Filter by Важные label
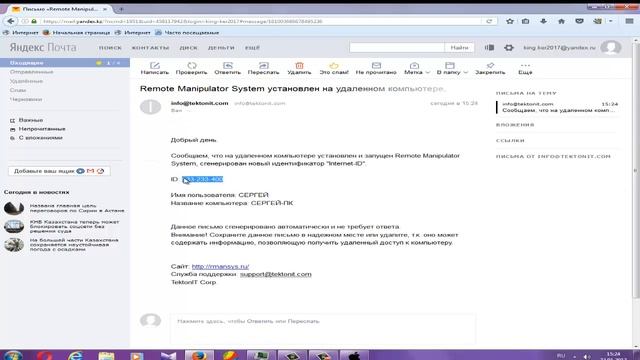The height and width of the screenshot is (360, 640). [31, 120]
